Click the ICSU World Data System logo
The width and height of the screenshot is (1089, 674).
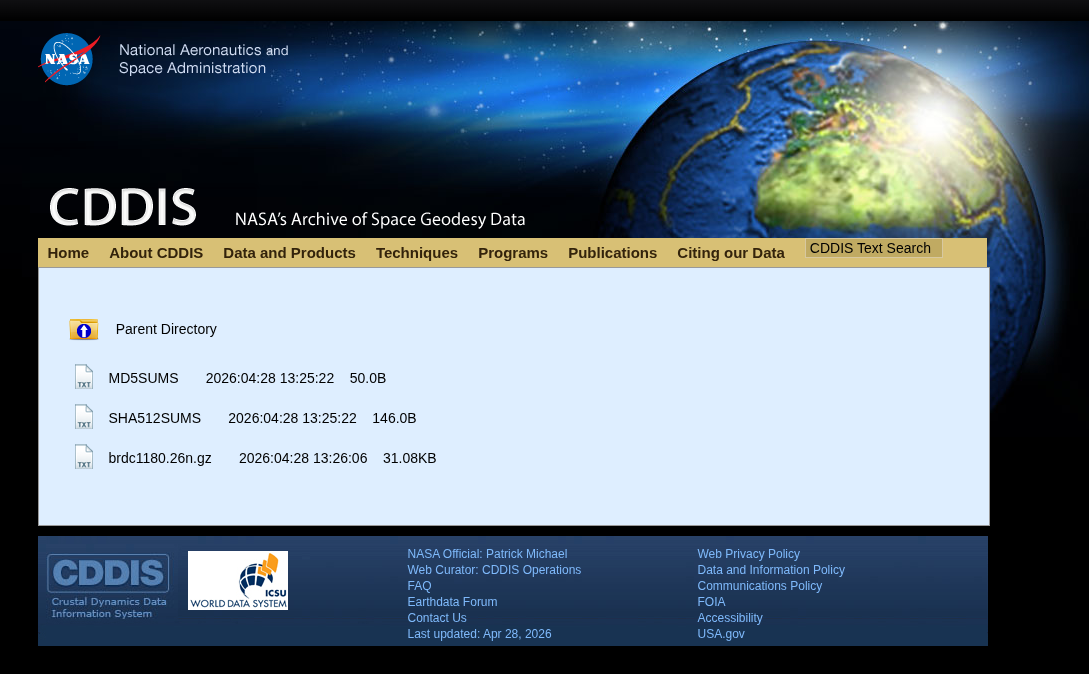238,581
